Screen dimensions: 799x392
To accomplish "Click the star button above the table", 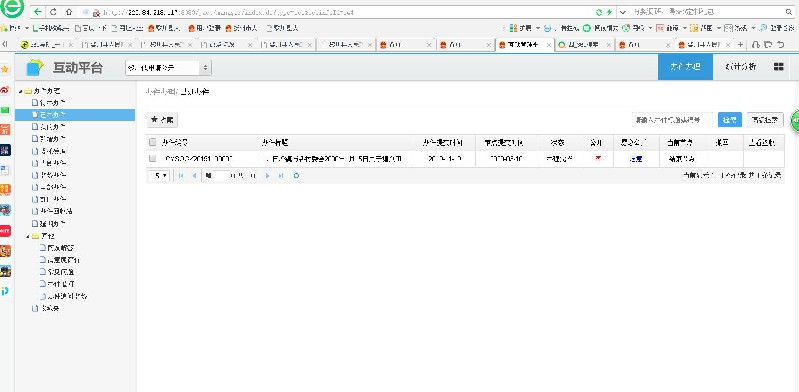I will tap(163, 120).
